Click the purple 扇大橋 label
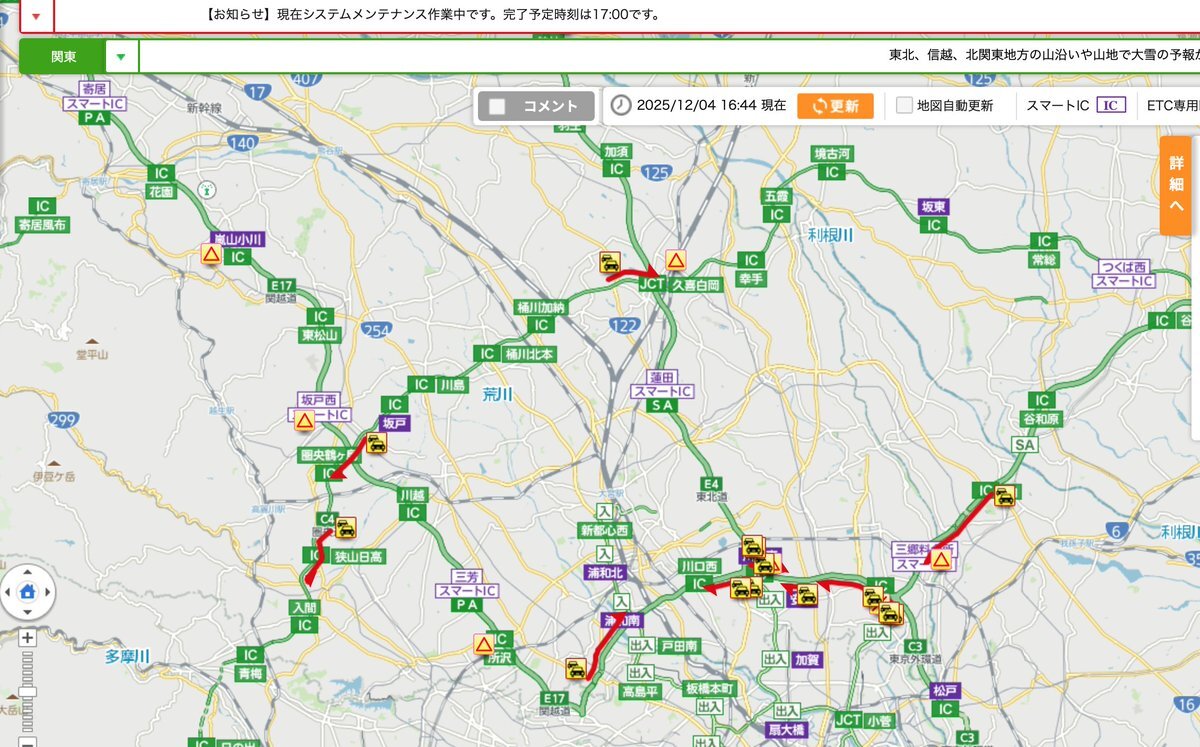 [786, 729]
